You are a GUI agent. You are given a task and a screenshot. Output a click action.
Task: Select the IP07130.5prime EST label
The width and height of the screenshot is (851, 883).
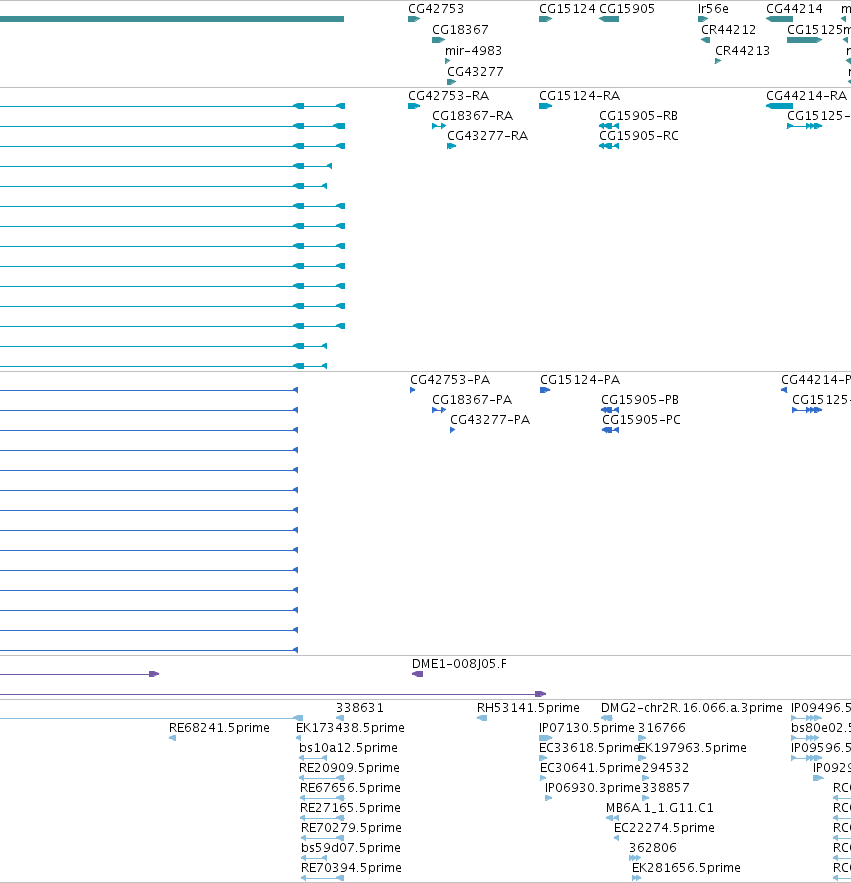pyautogui.click(x=587, y=728)
